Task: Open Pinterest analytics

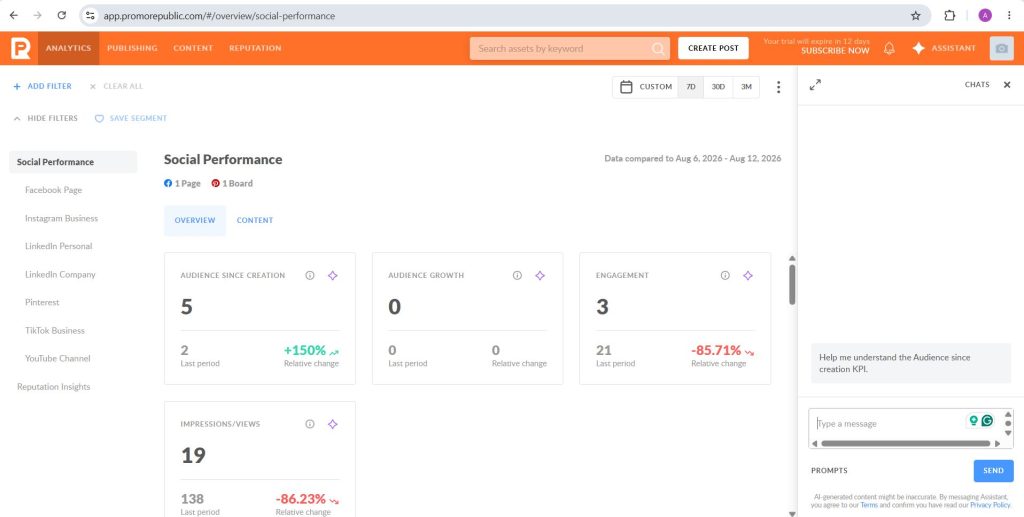Action: click(x=42, y=302)
